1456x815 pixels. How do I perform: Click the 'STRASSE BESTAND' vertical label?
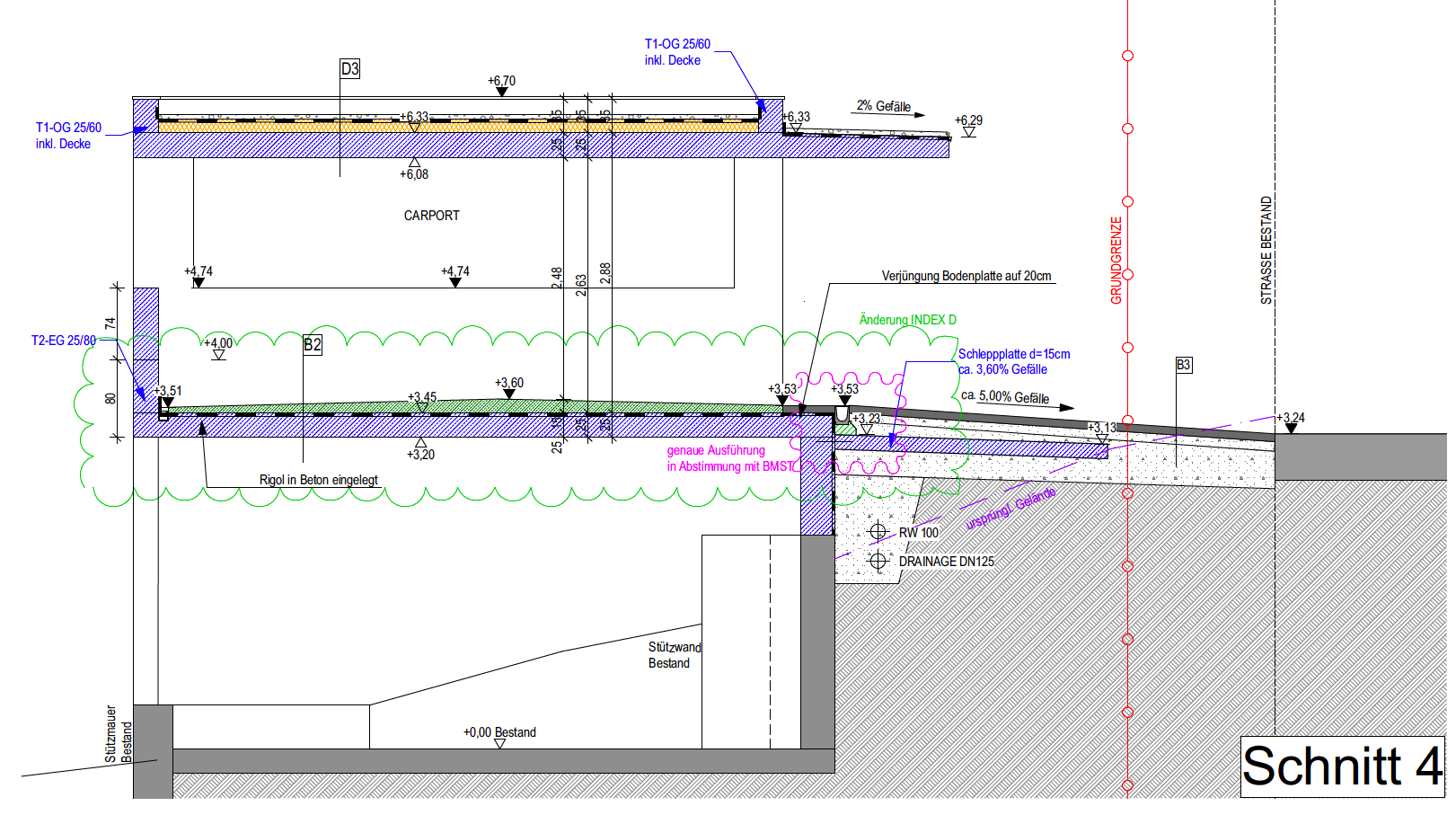point(1266,251)
